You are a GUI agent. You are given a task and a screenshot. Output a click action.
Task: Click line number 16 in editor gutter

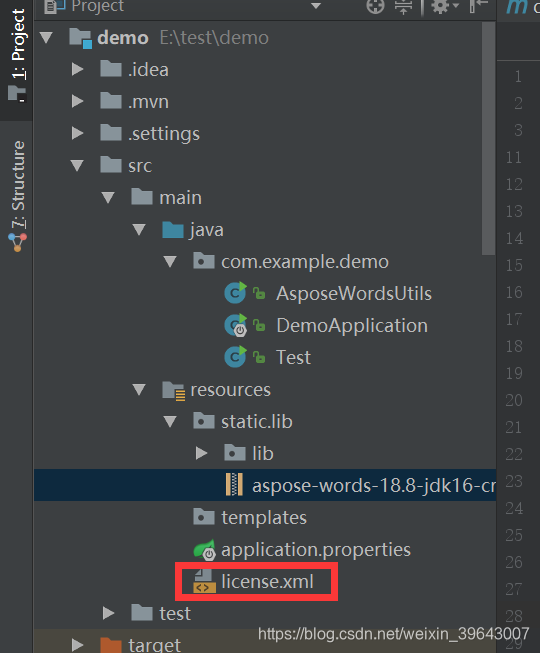pyautogui.click(x=514, y=292)
